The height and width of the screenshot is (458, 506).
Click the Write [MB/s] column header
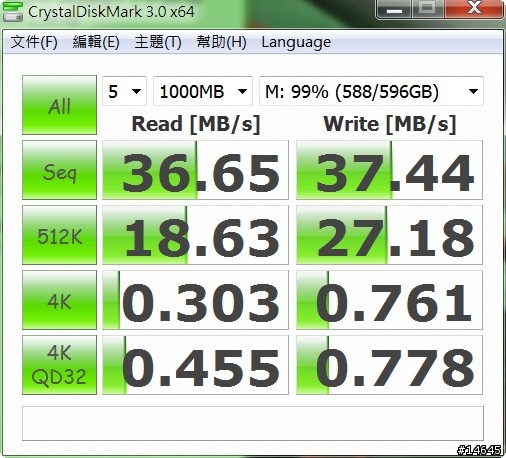(390, 124)
